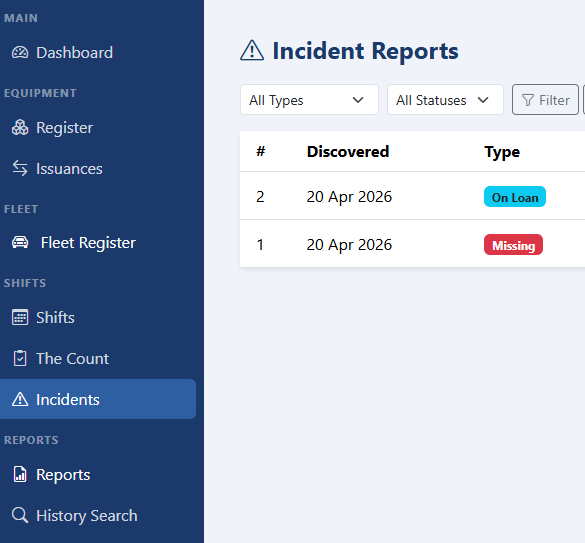Click the Type column header
585x543 pixels.
pos(502,152)
